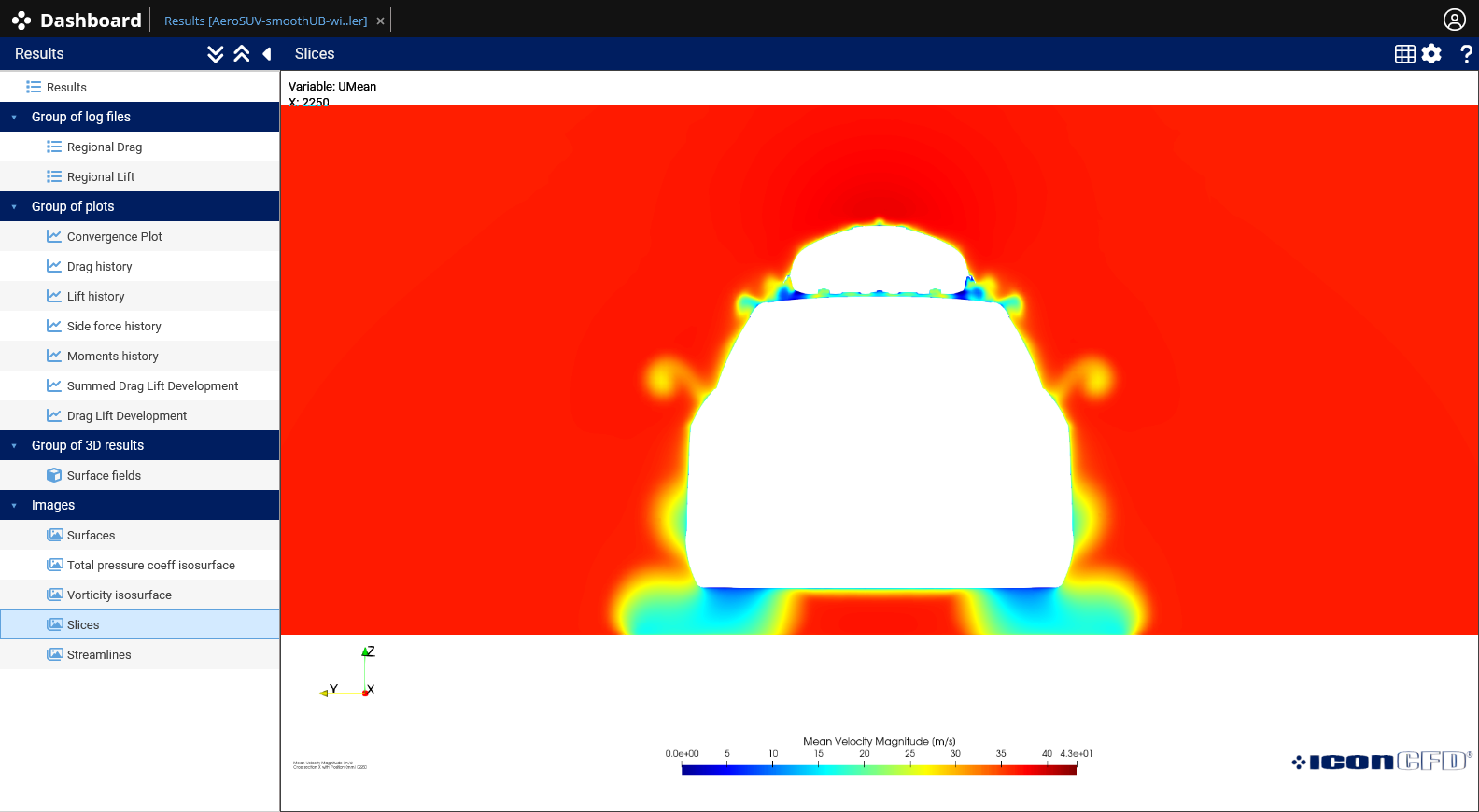Click Surface fields cube icon
Image resolution: width=1479 pixels, height=812 pixels.
pyautogui.click(x=54, y=475)
